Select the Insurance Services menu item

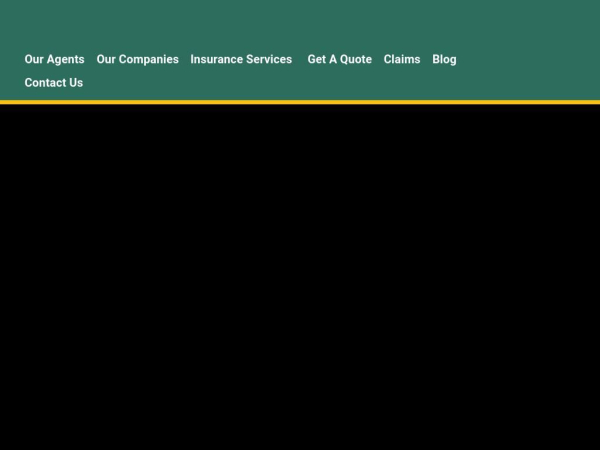tap(241, 59)
